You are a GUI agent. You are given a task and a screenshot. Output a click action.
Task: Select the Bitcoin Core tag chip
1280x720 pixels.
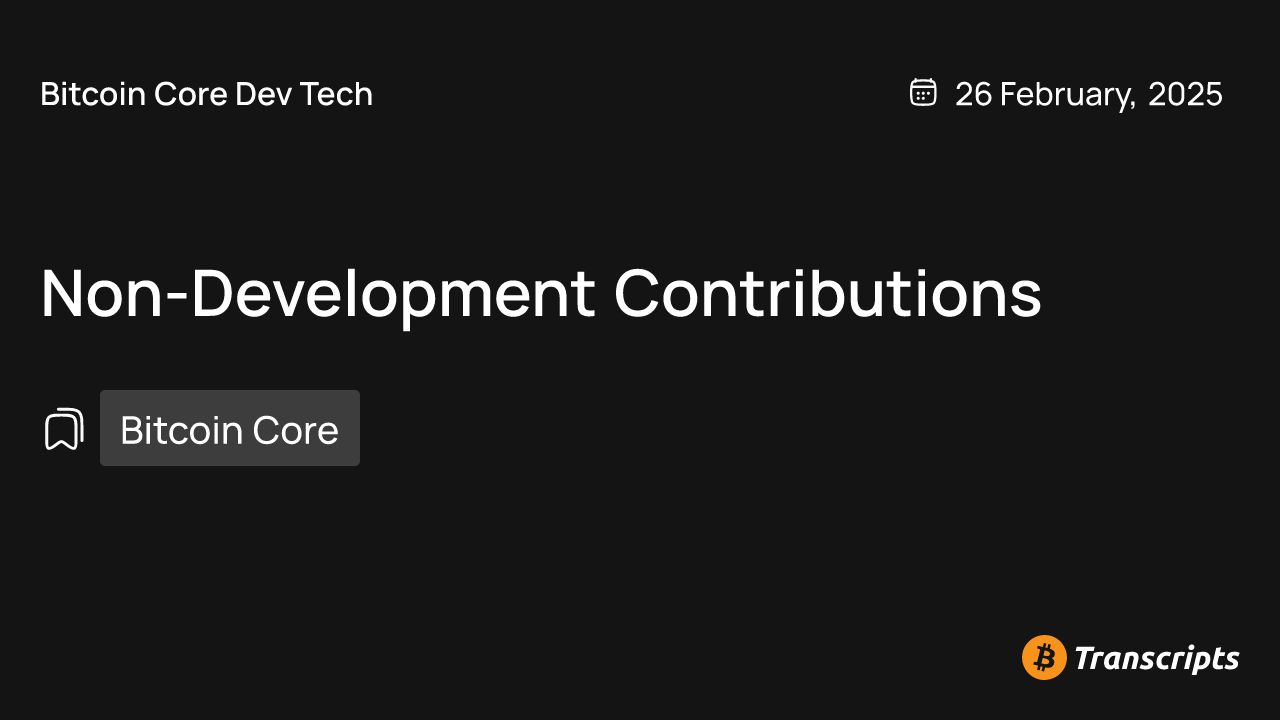(x=230, y=429)
